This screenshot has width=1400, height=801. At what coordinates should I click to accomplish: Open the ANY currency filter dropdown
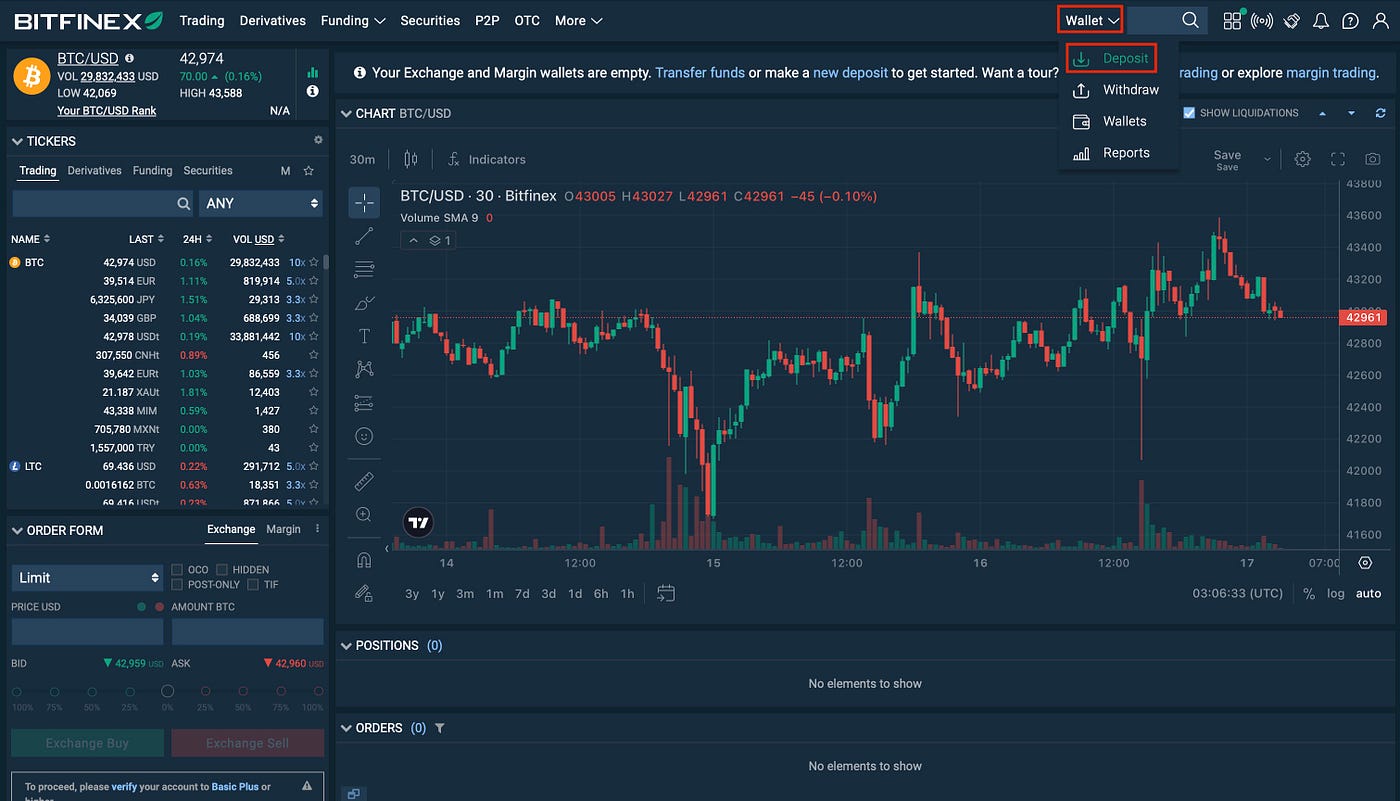pos(261,203)
